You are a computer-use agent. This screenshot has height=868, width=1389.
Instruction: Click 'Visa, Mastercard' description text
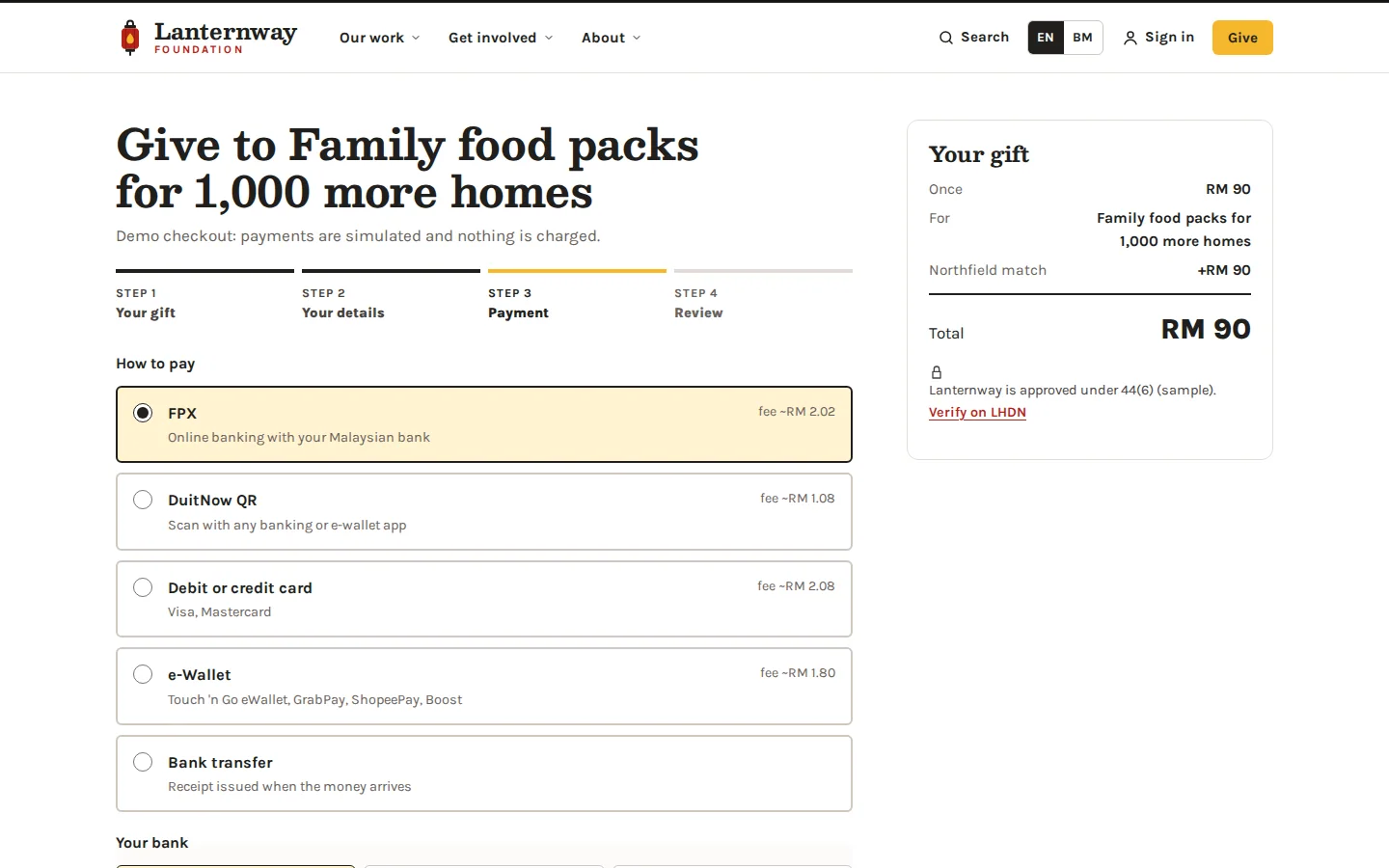pos(219,612)
